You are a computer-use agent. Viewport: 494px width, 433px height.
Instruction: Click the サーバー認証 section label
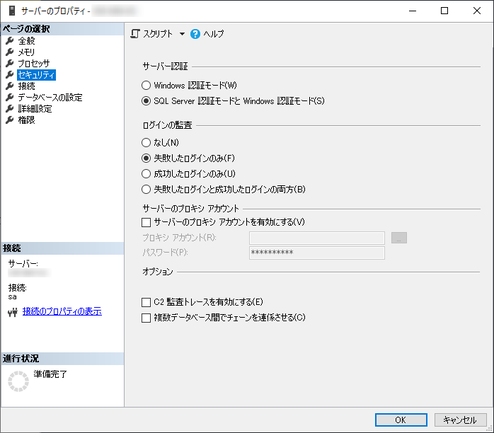[x=165, y=66]
